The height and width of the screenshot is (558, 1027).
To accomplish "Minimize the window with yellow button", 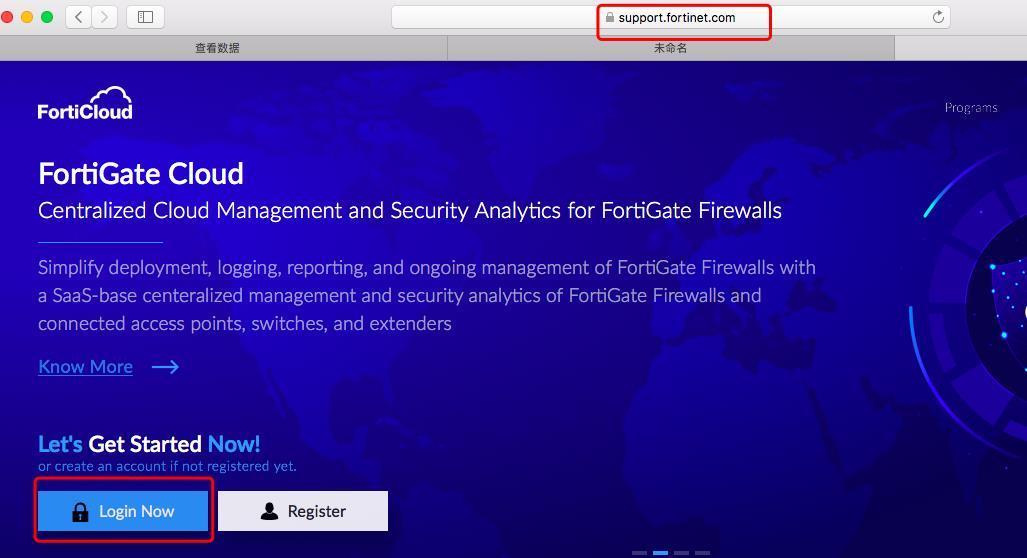I will click(27, 17).
